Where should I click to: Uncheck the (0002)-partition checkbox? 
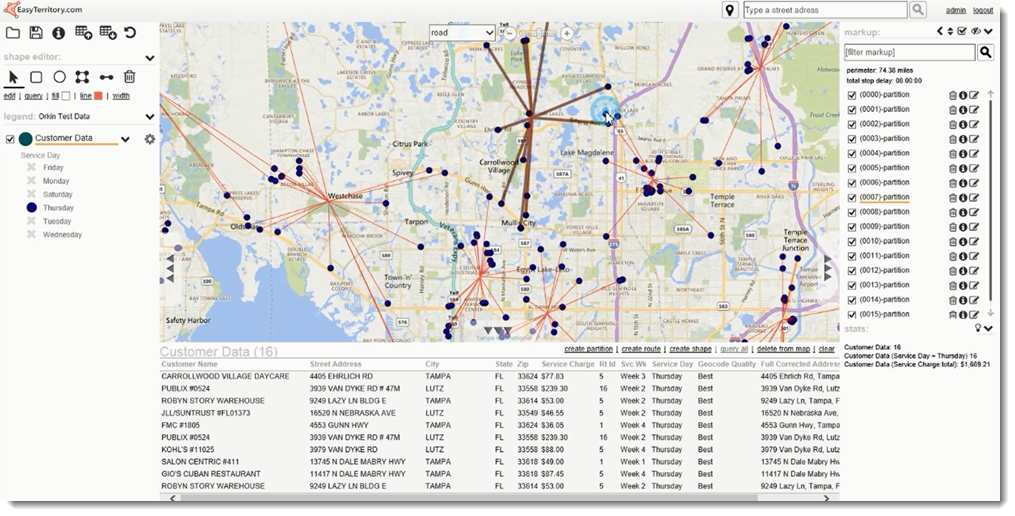[852, 125]
